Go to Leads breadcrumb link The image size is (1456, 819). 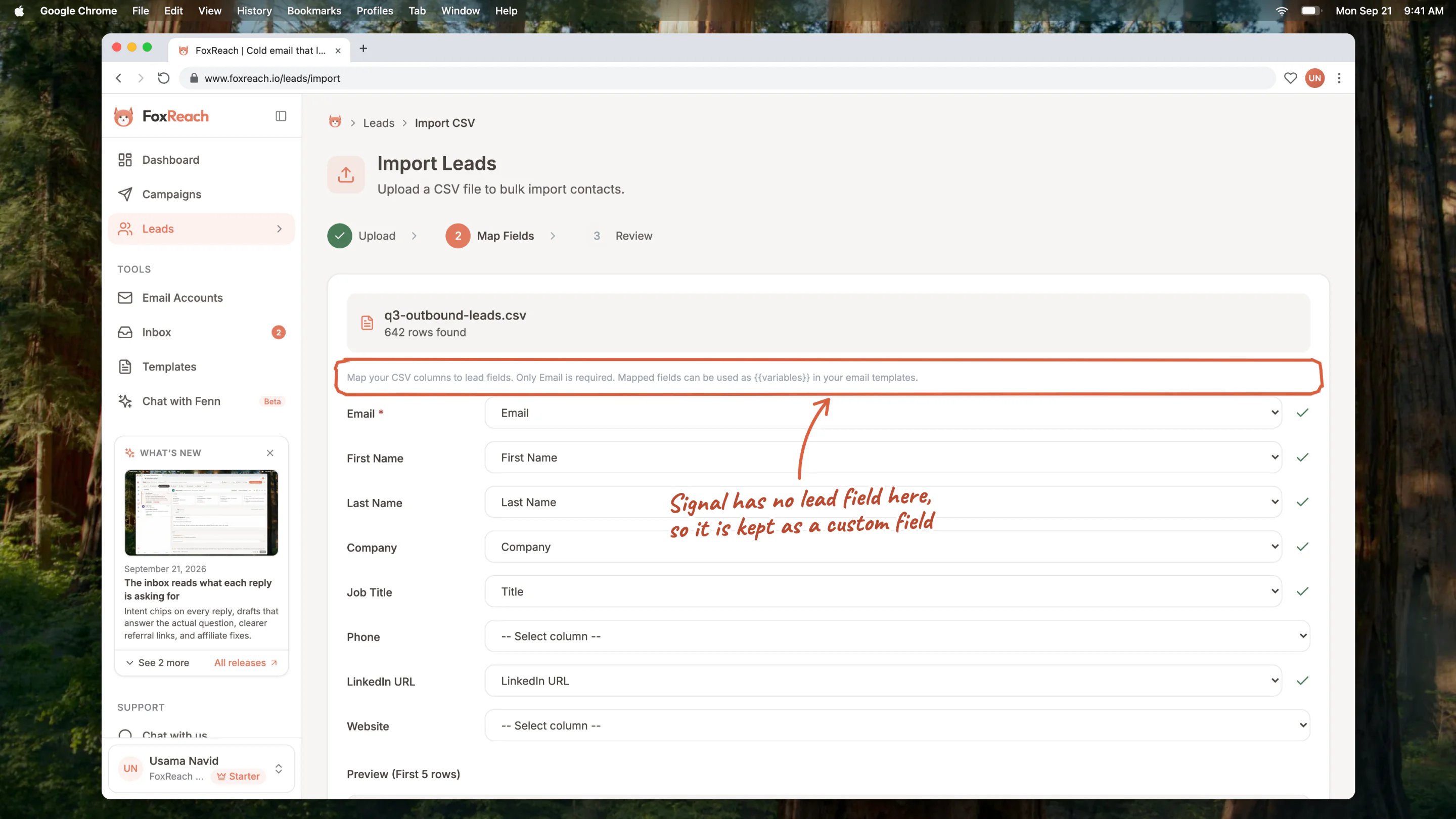click(x=379, y=123)
